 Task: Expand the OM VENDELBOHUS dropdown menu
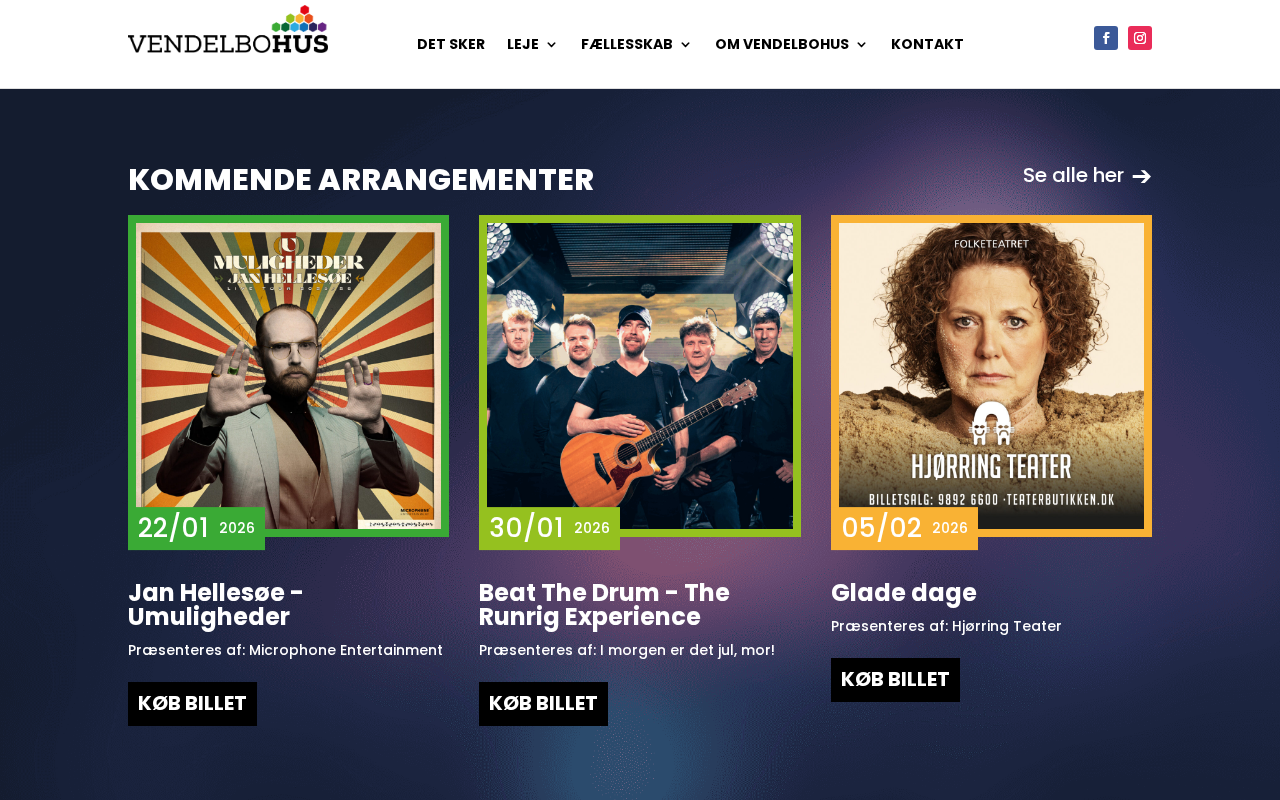(791, 44)
